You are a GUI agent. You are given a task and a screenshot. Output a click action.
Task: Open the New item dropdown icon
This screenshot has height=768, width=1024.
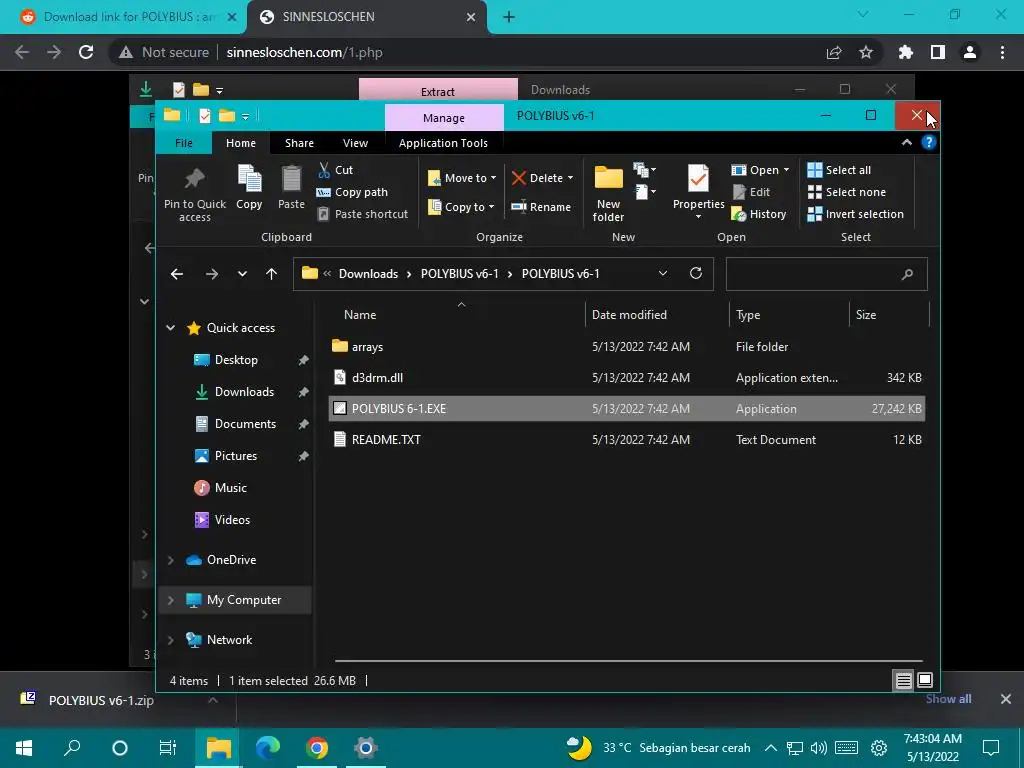(x=645, y=170)
